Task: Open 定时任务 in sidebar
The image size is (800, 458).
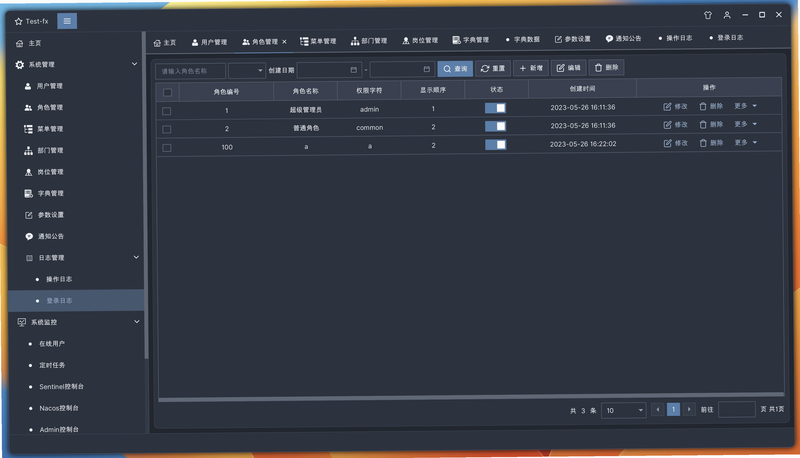Action: [52, 365]
